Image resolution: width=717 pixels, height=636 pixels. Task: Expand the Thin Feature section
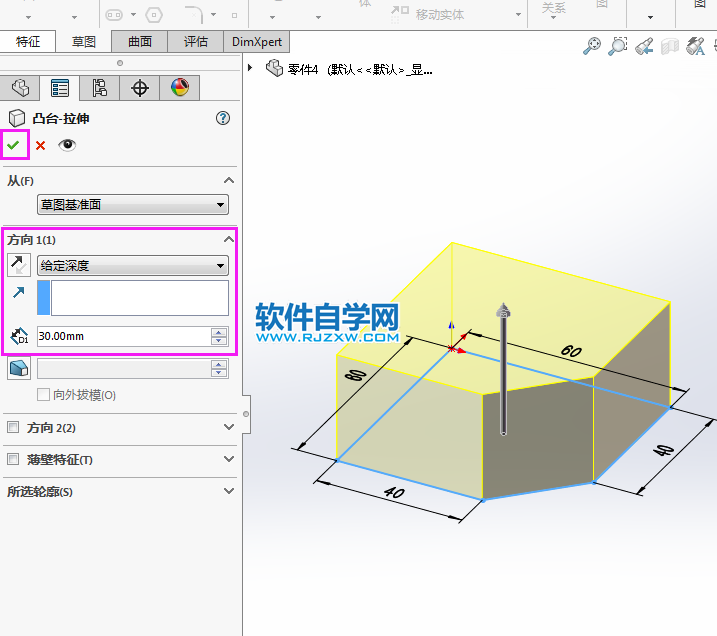pos(229,459)
